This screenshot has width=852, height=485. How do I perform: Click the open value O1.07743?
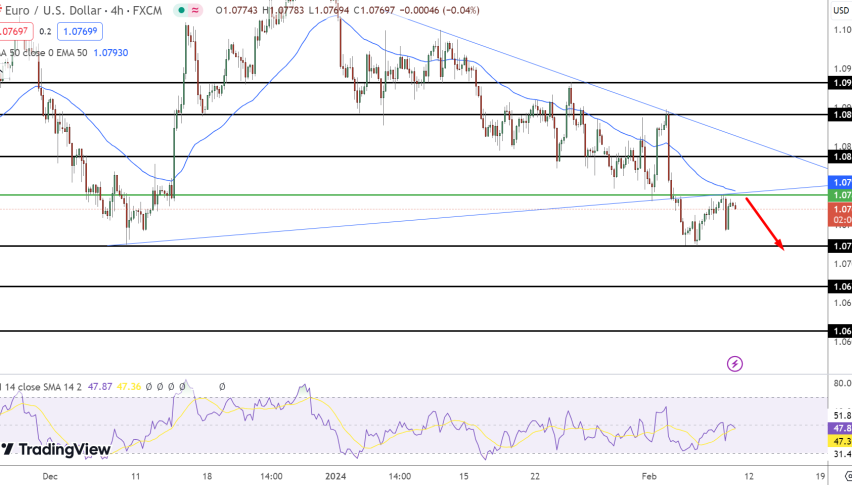(x=237, y=10)
